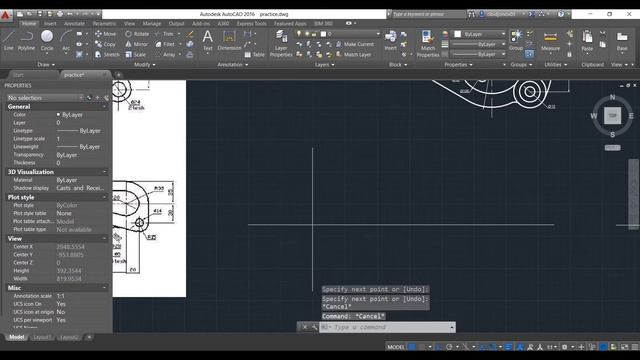Expand the Annotation panel dropdown
Viewport: 640px width, 360px height.
pyautogui.click(x=233, y=64)
